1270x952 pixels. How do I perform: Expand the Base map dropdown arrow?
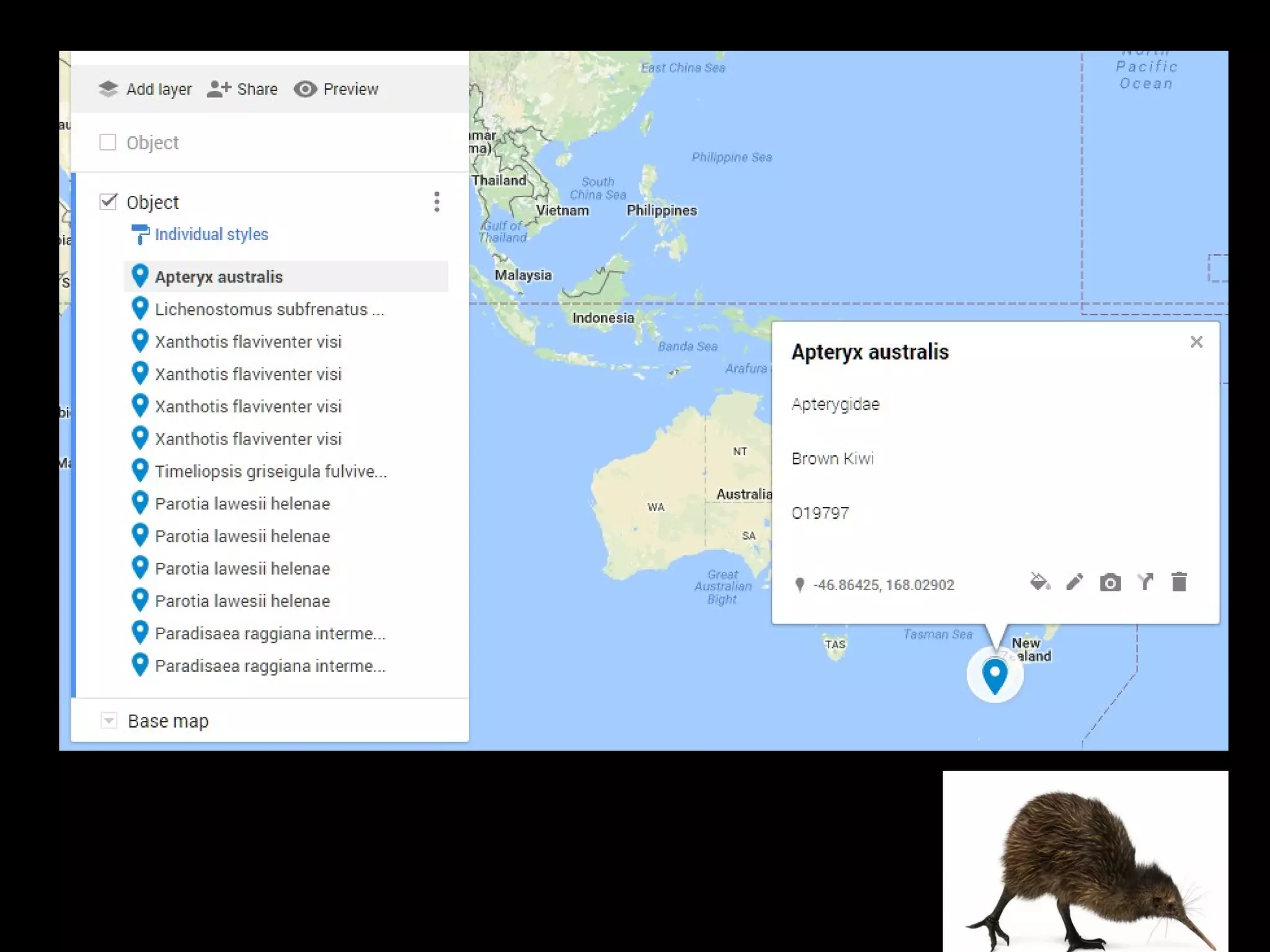[x=109, y=721]
